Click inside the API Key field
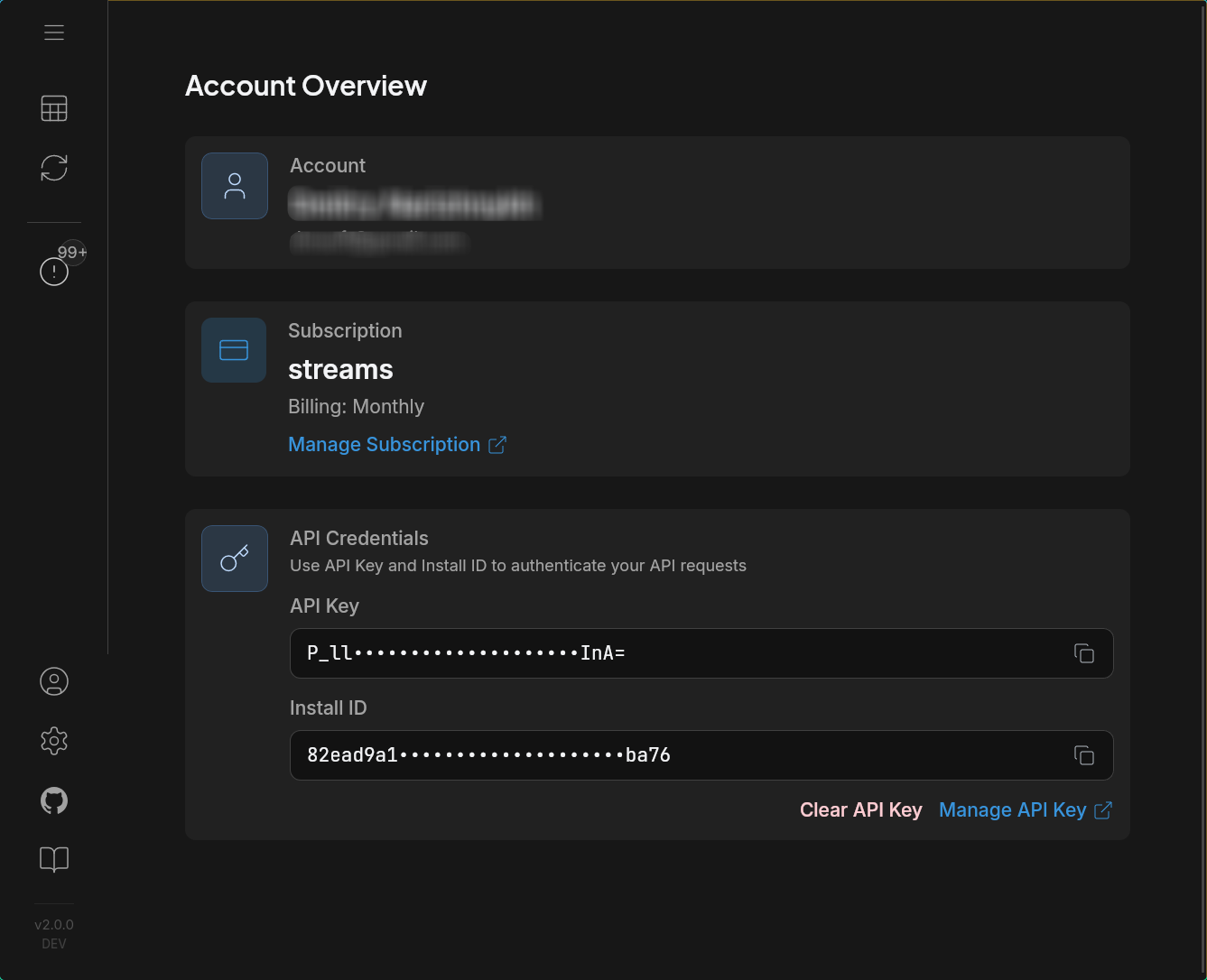The image size is (1207, 980). click(x=701, y=653)
